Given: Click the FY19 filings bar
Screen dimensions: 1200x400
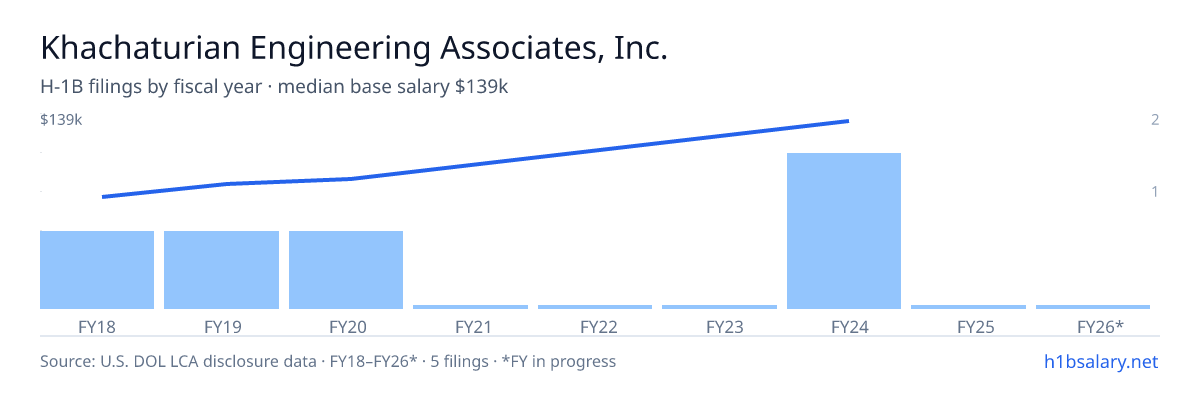Looking at the screenshot, I should pos(221,270).
